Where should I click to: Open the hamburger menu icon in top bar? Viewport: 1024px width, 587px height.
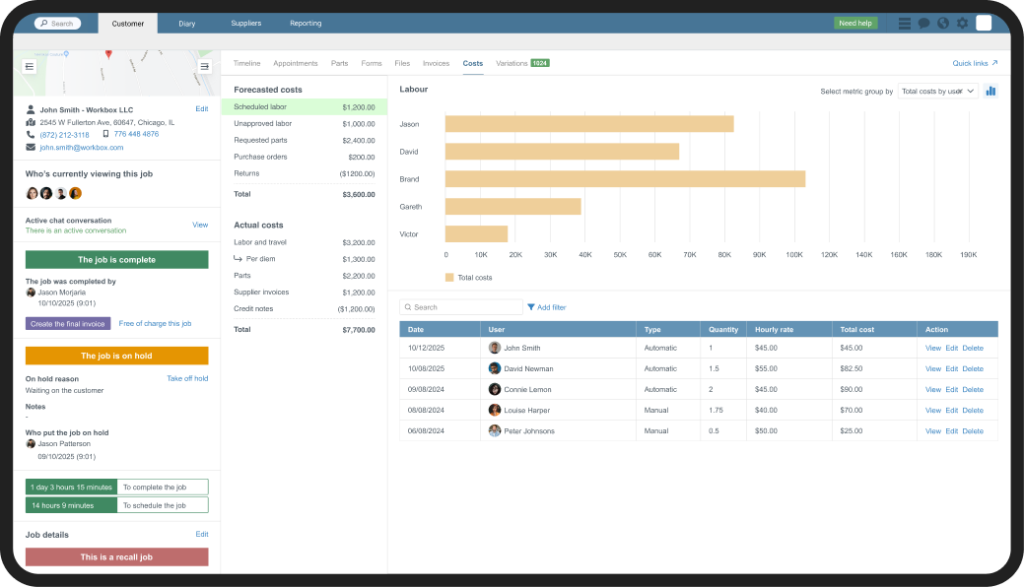(905, 23)
